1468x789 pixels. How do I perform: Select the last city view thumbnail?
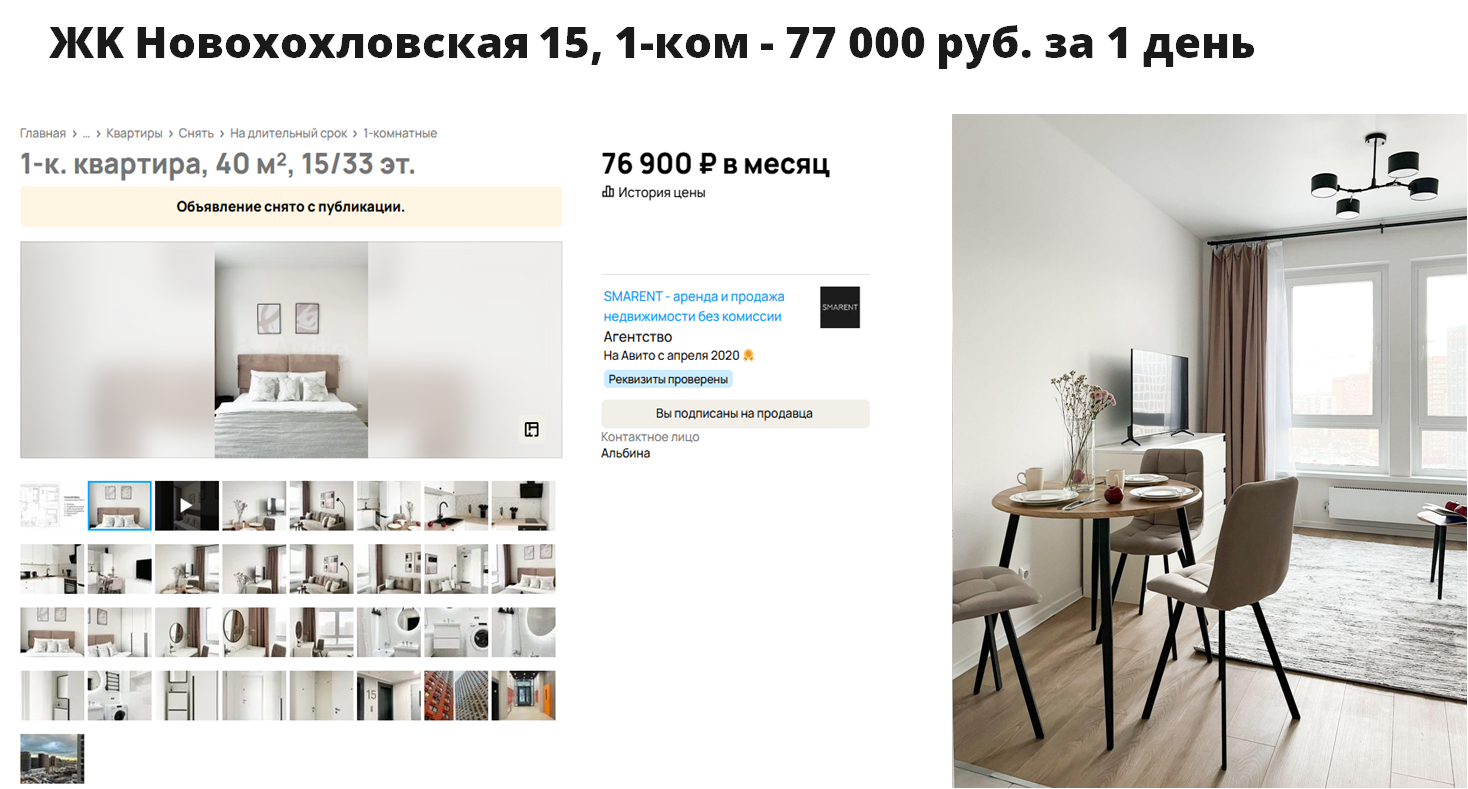[x=52, y=758]
